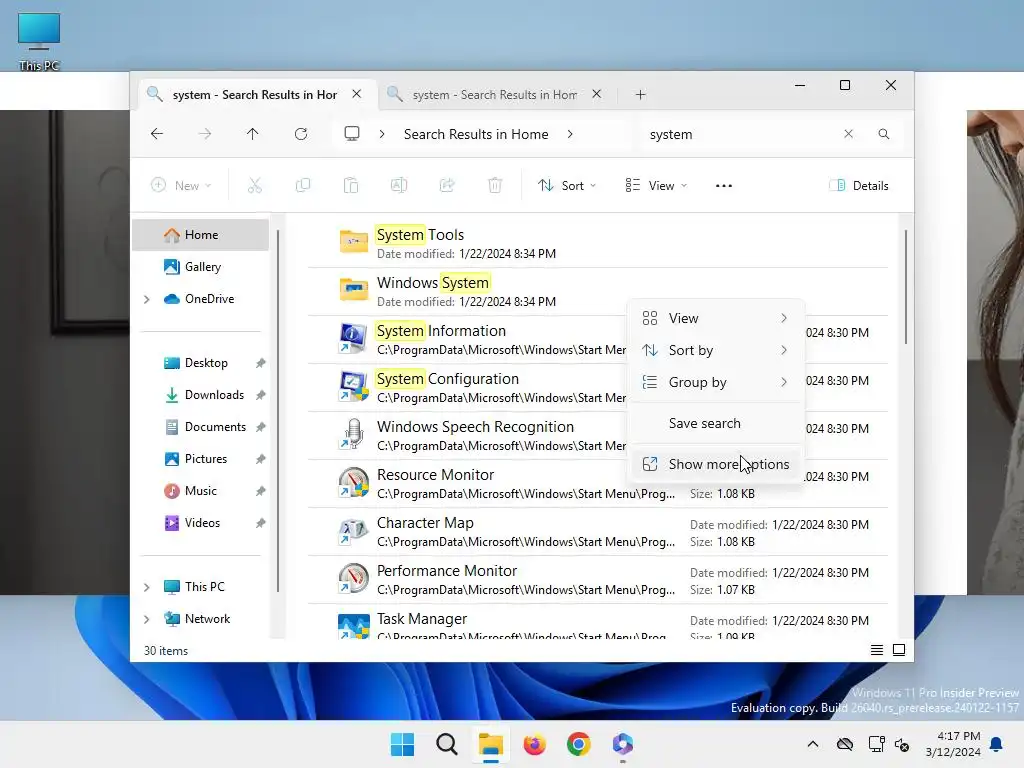Switch to large thumbnails view icon in status bar

899,650
